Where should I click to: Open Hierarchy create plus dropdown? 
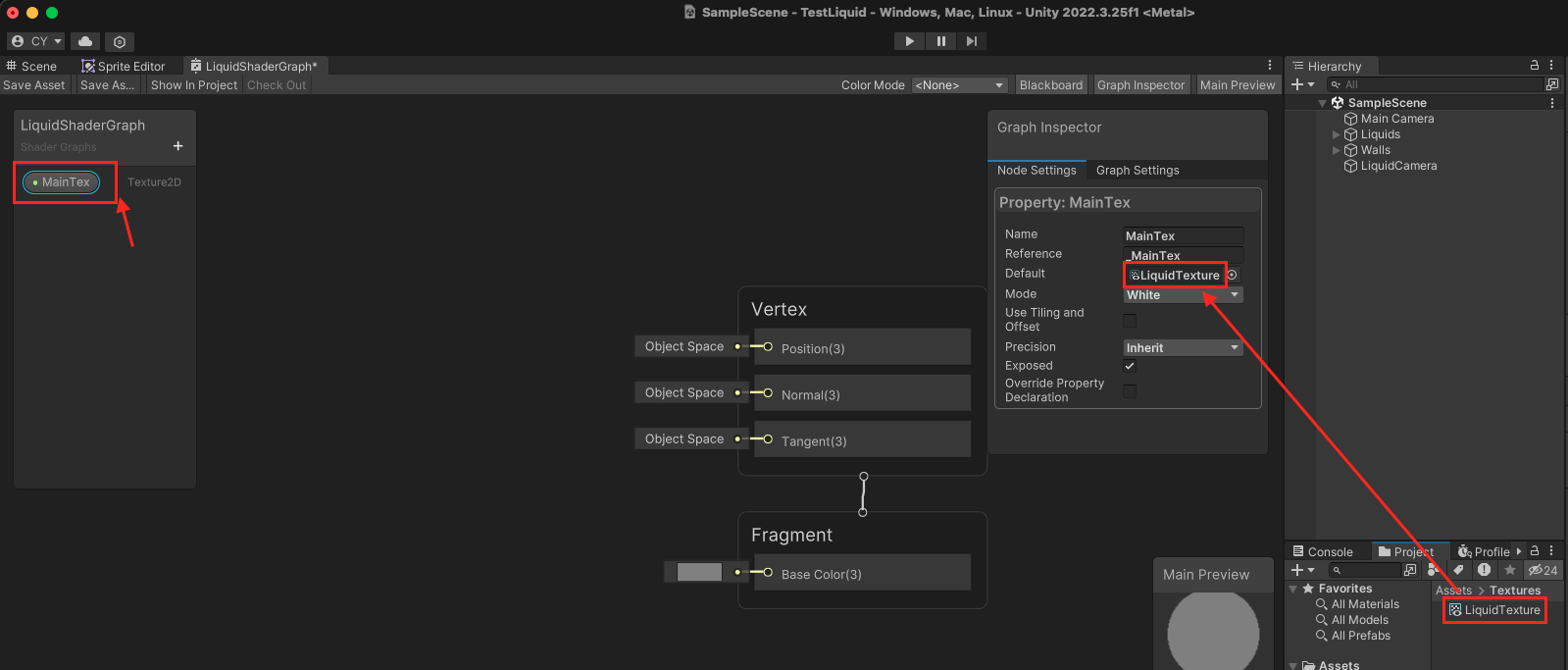(x=1303, y=84)
